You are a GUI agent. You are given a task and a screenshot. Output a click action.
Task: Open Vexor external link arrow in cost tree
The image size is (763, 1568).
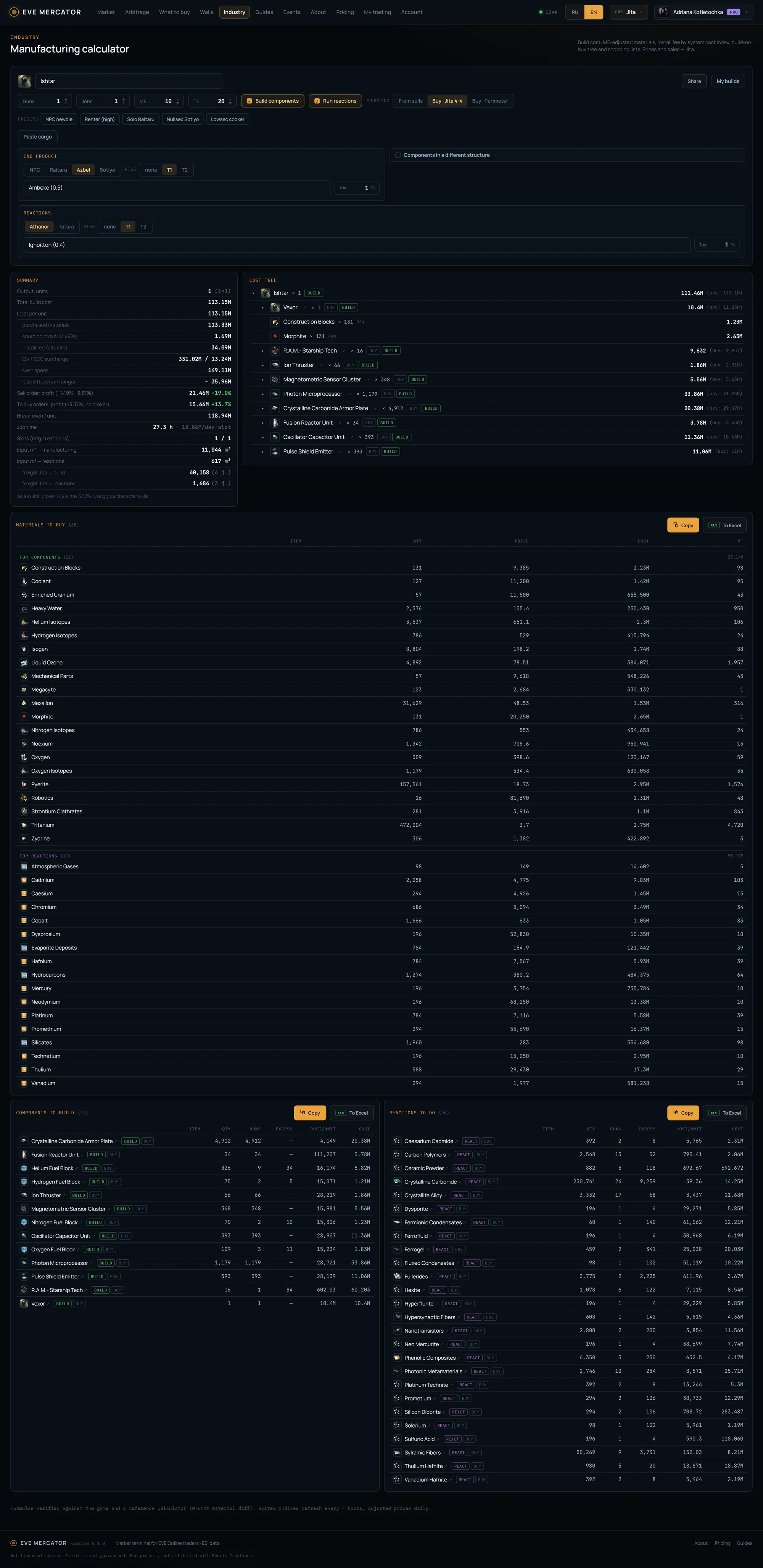tap(304, 307)
